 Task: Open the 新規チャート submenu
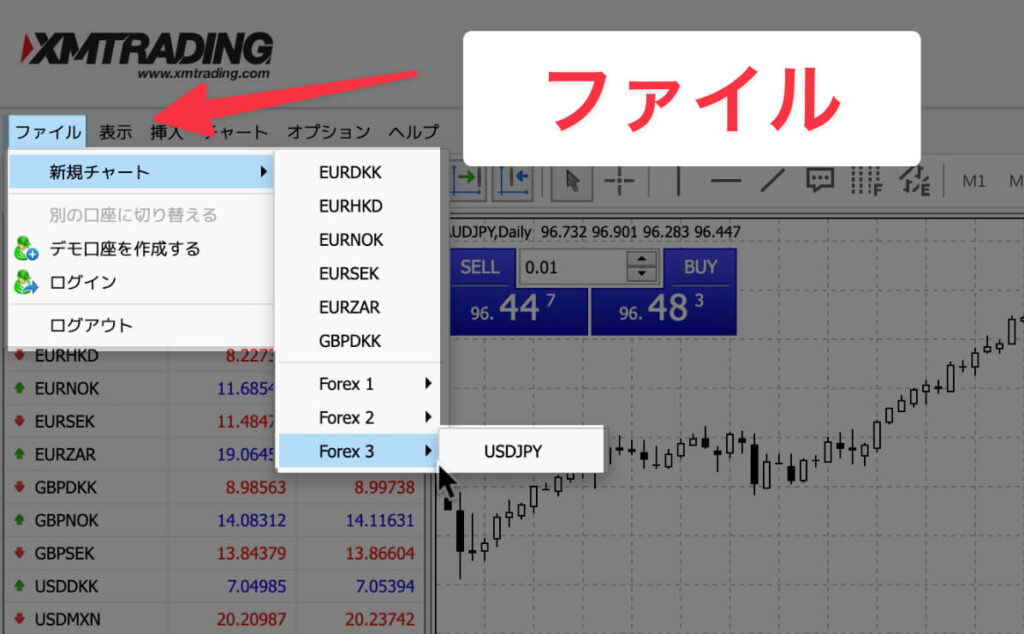(140, 172)
